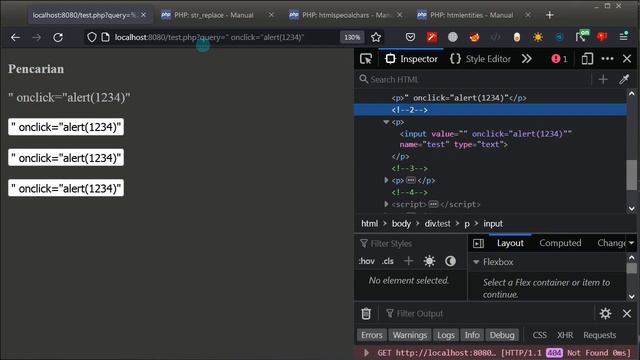This screenshot has width=640, height=360.
Task: Clear the web console output
Action: pyautogui.click(x=366, y=313)
